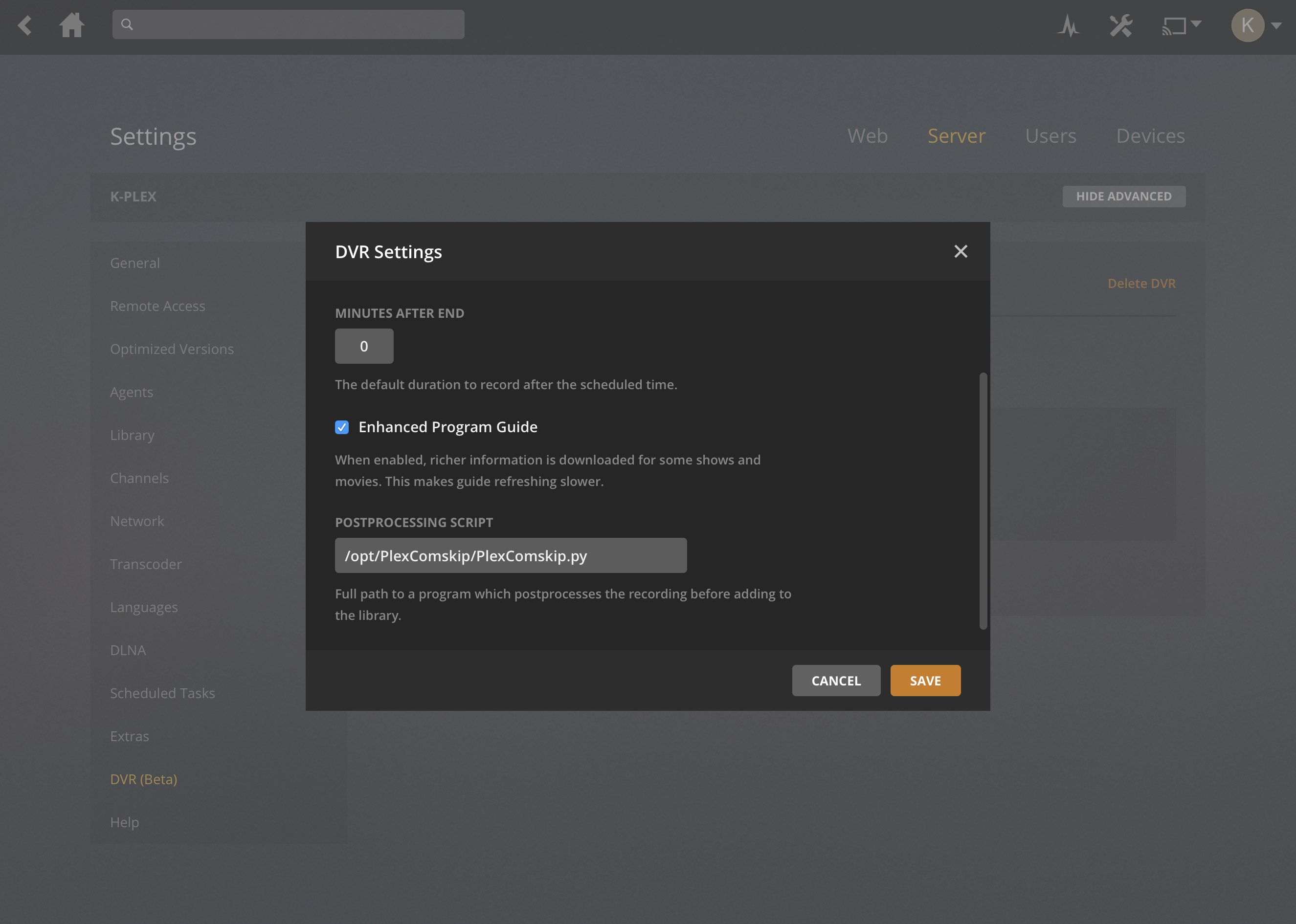Open Help in the sidebar
Viewport: 1296px width, 924px height.
[124, 822]
